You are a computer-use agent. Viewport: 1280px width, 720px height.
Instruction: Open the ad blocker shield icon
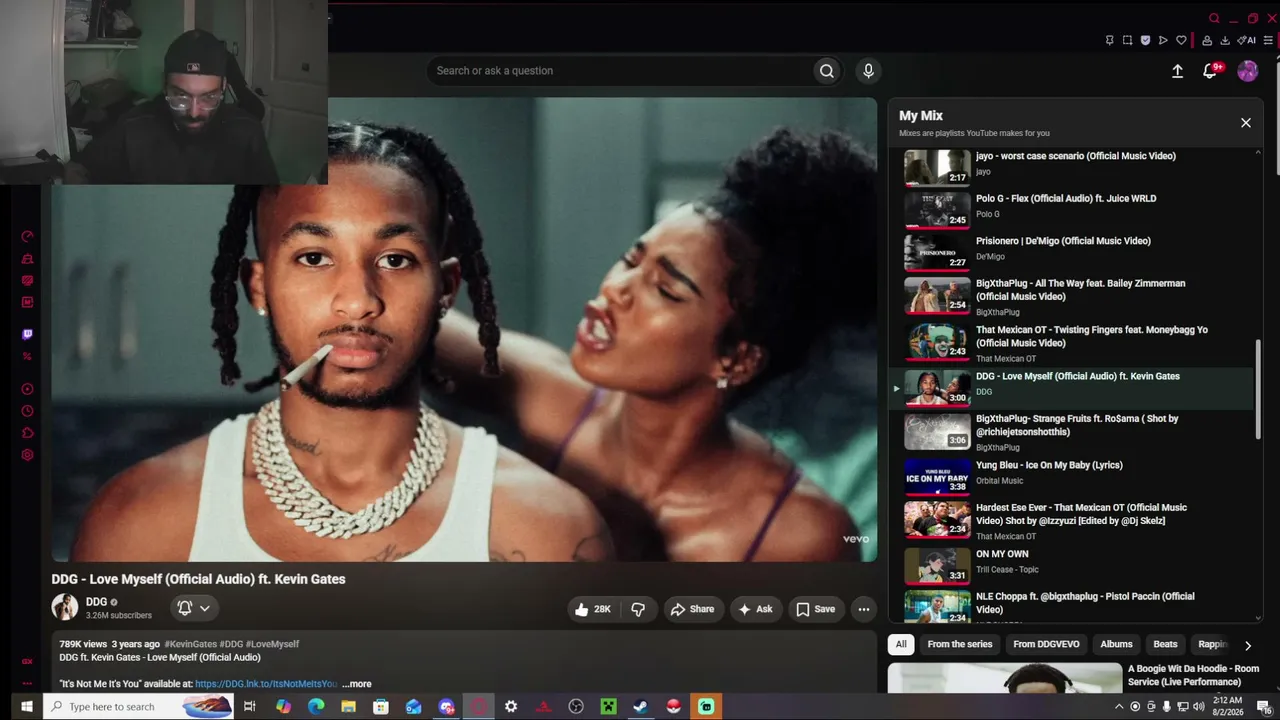point(1145,41)
